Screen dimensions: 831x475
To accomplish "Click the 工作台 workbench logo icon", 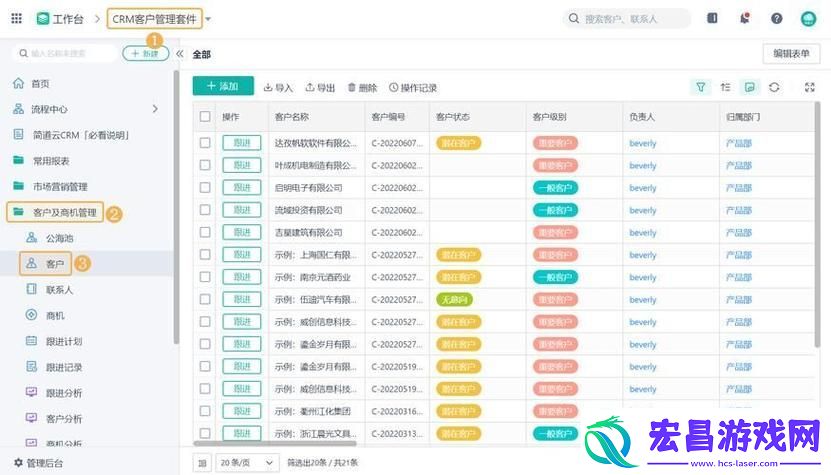I will (42, 19).
